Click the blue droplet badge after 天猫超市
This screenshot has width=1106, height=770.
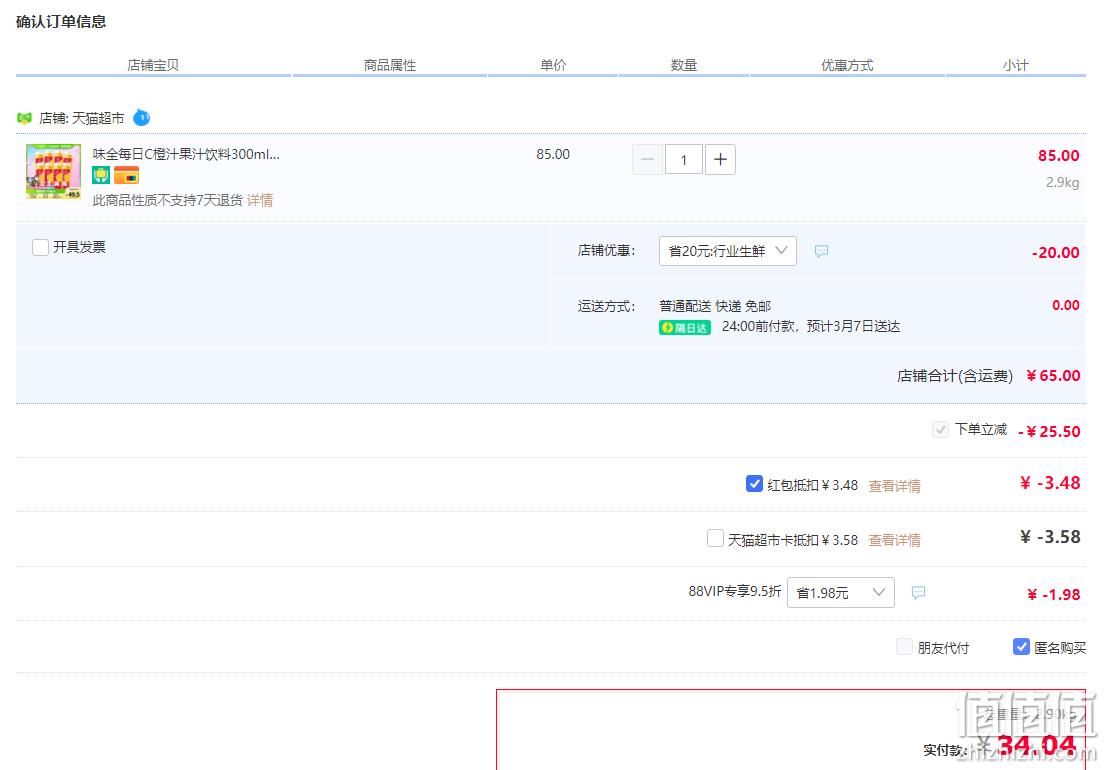pos(141,117)
